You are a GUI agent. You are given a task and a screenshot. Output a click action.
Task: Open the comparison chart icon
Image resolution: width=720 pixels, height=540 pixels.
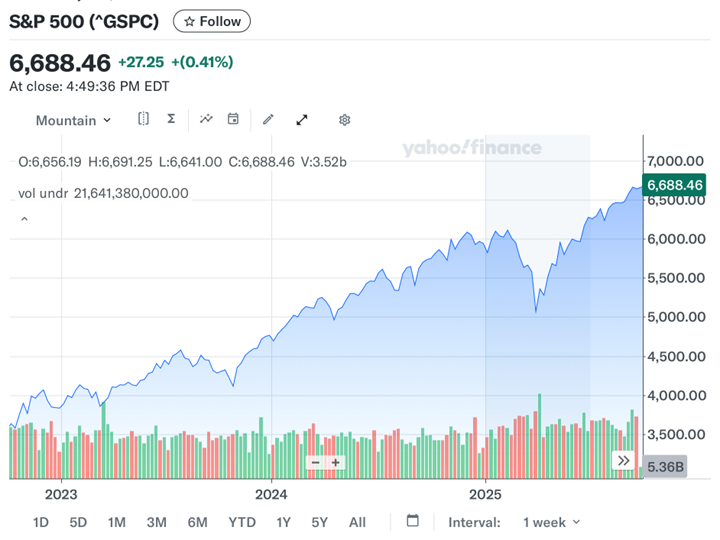pyautogui.click(x=143, y=119)
